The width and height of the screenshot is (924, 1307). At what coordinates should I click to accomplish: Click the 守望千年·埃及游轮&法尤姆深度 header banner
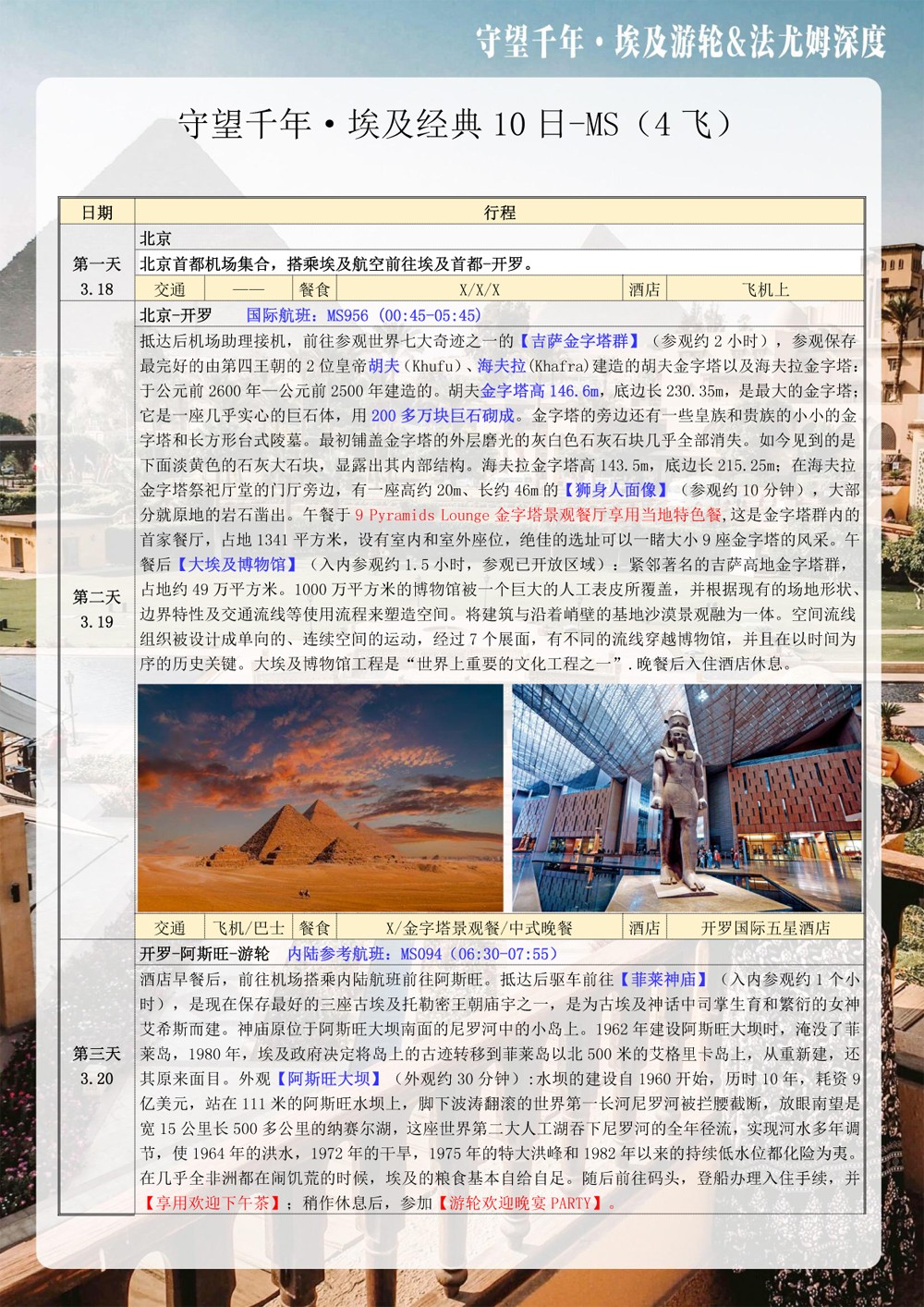[x=680, y=42]
